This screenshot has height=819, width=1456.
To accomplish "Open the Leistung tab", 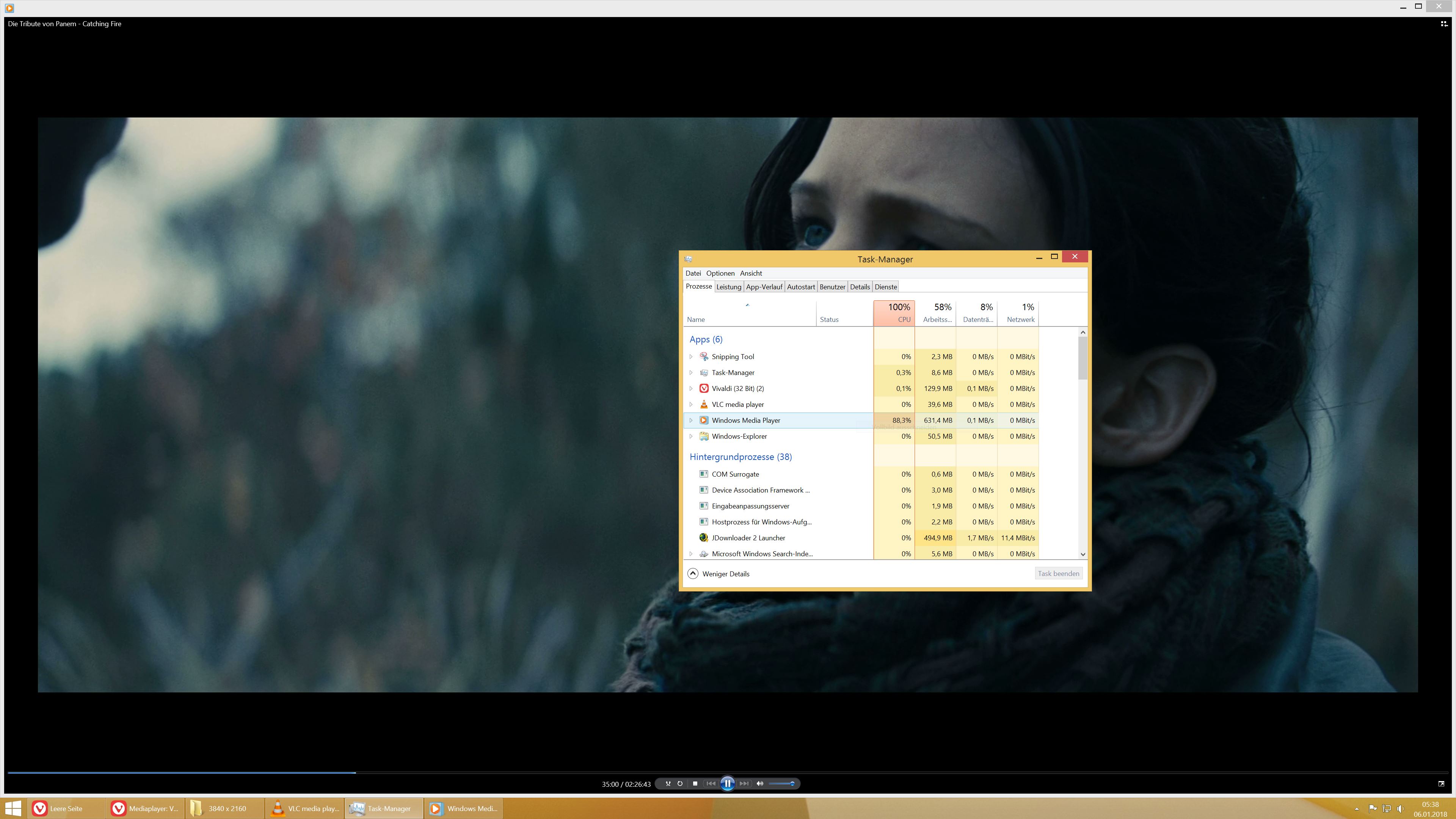I will [x=728, y=287].
